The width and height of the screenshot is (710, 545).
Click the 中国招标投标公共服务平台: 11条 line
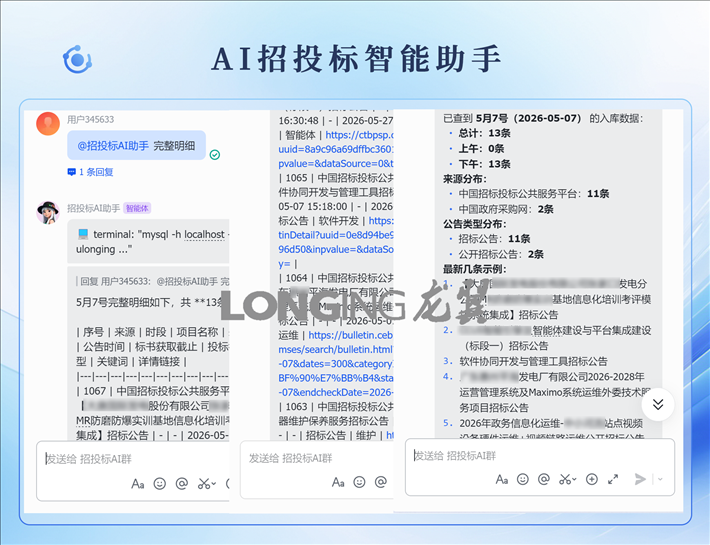(x=534, y=194)
